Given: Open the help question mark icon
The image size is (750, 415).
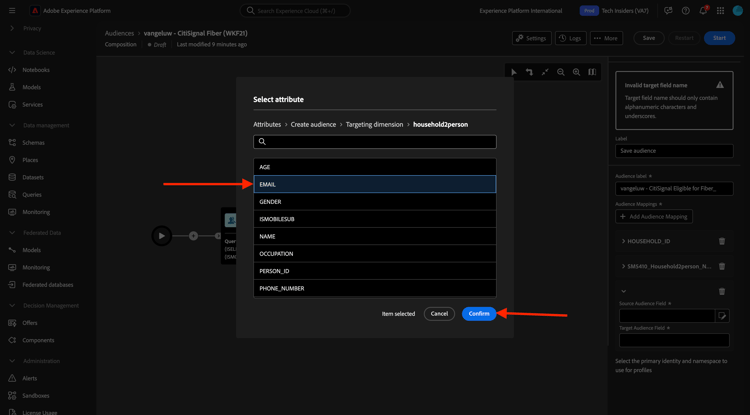Looking at the screenshot, I should click(x=686, y=11).
